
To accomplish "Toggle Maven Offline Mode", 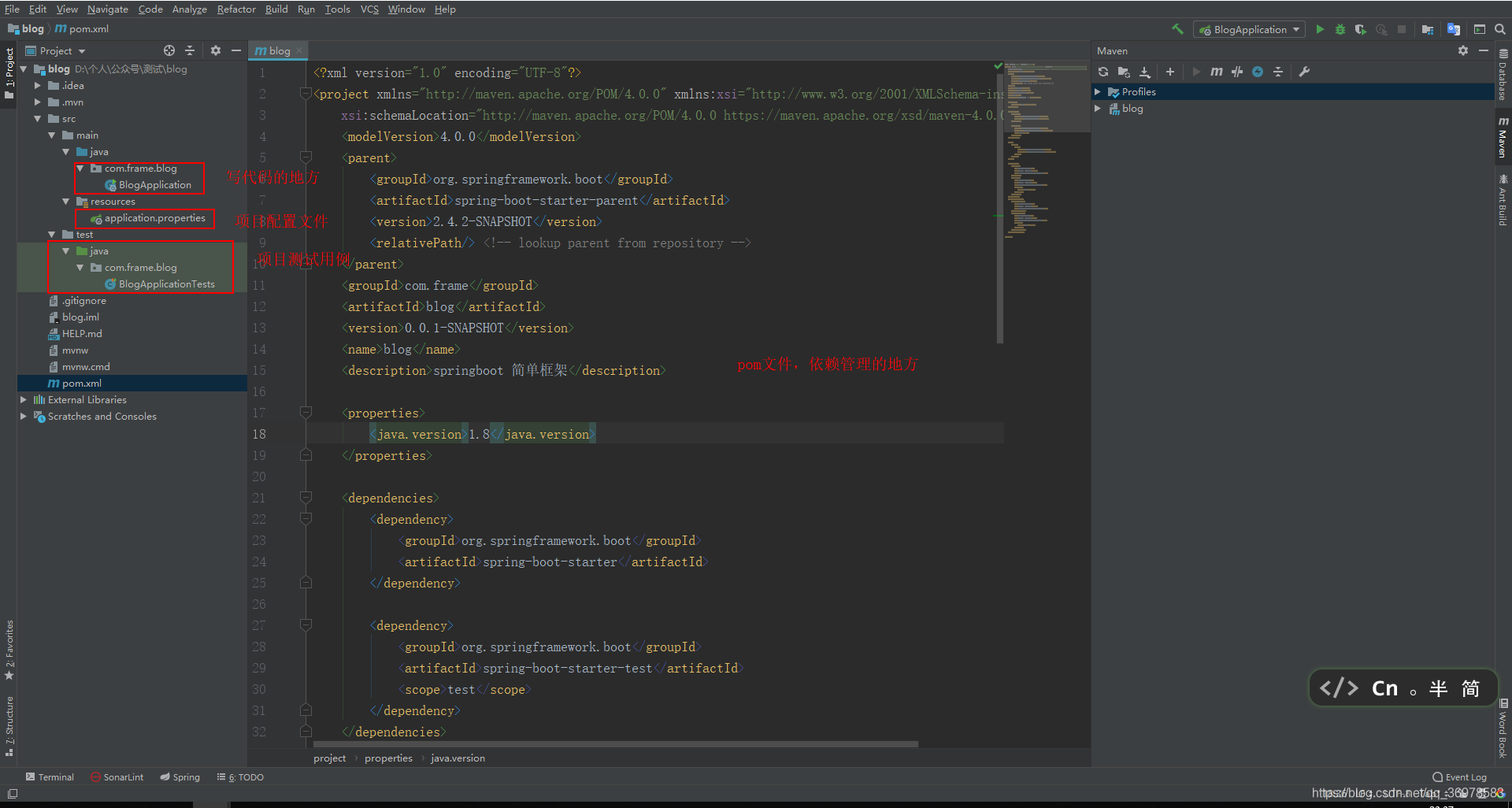I will pos(1237,72).
